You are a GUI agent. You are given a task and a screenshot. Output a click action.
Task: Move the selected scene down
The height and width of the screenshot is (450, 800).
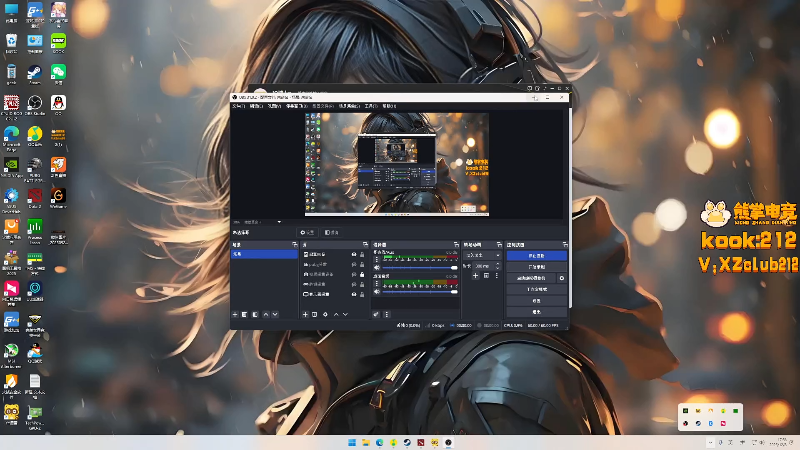(275, 314)
